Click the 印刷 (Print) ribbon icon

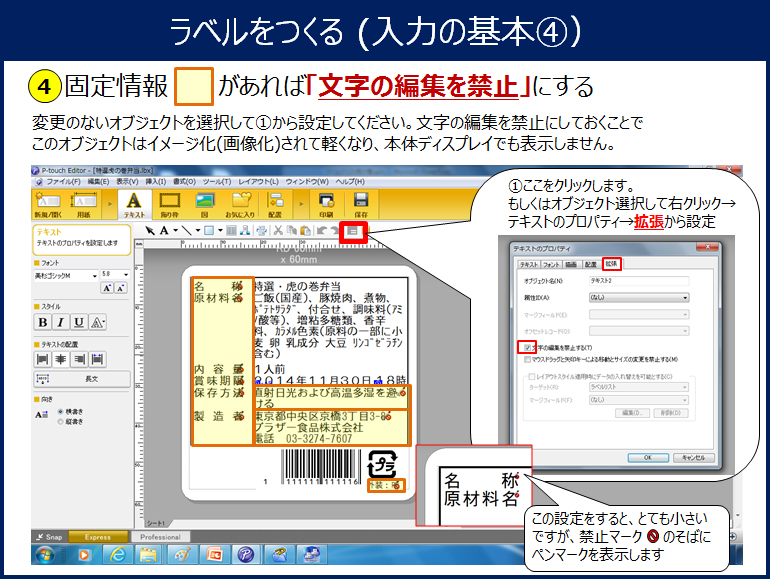(x=326, y=204)
